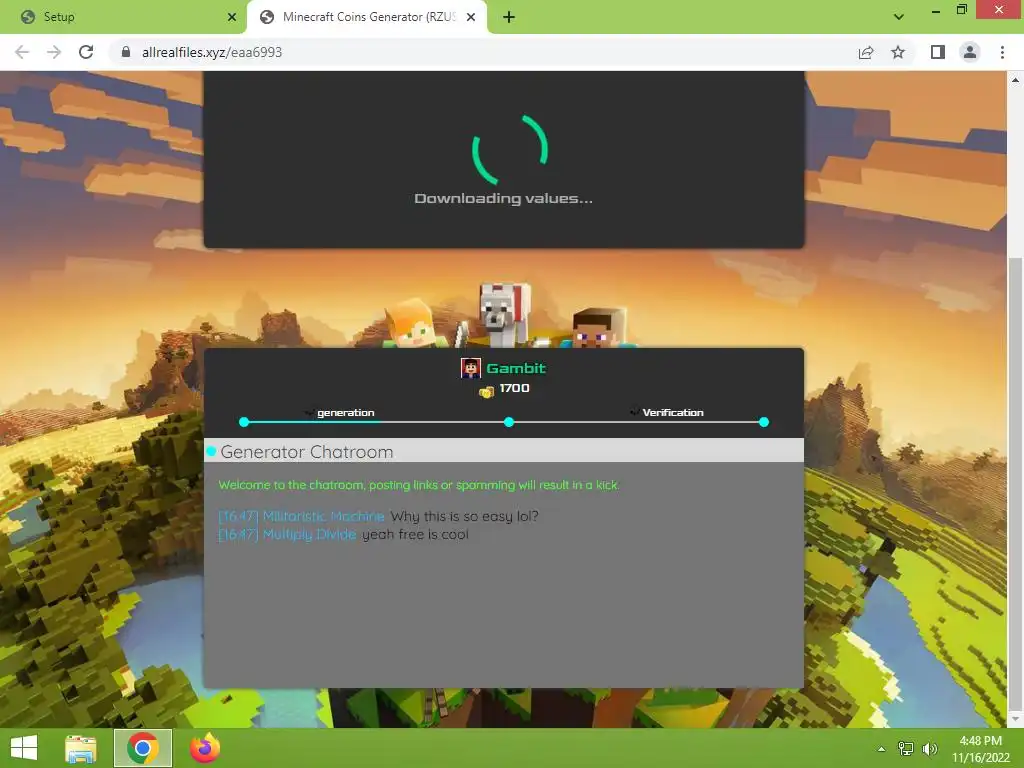Launch Firefox from the taskbar

pos(204,748)
